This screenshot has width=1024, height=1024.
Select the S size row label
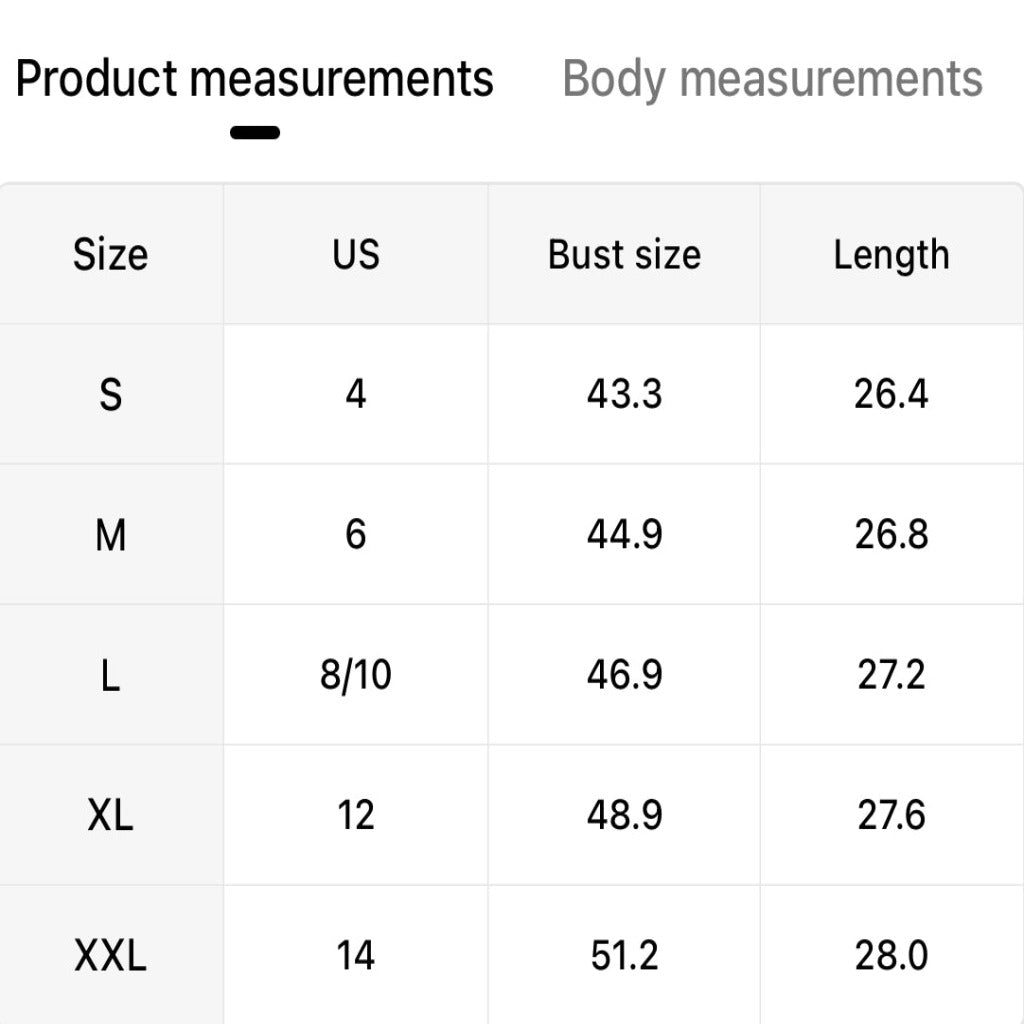[x=110, y=394]
